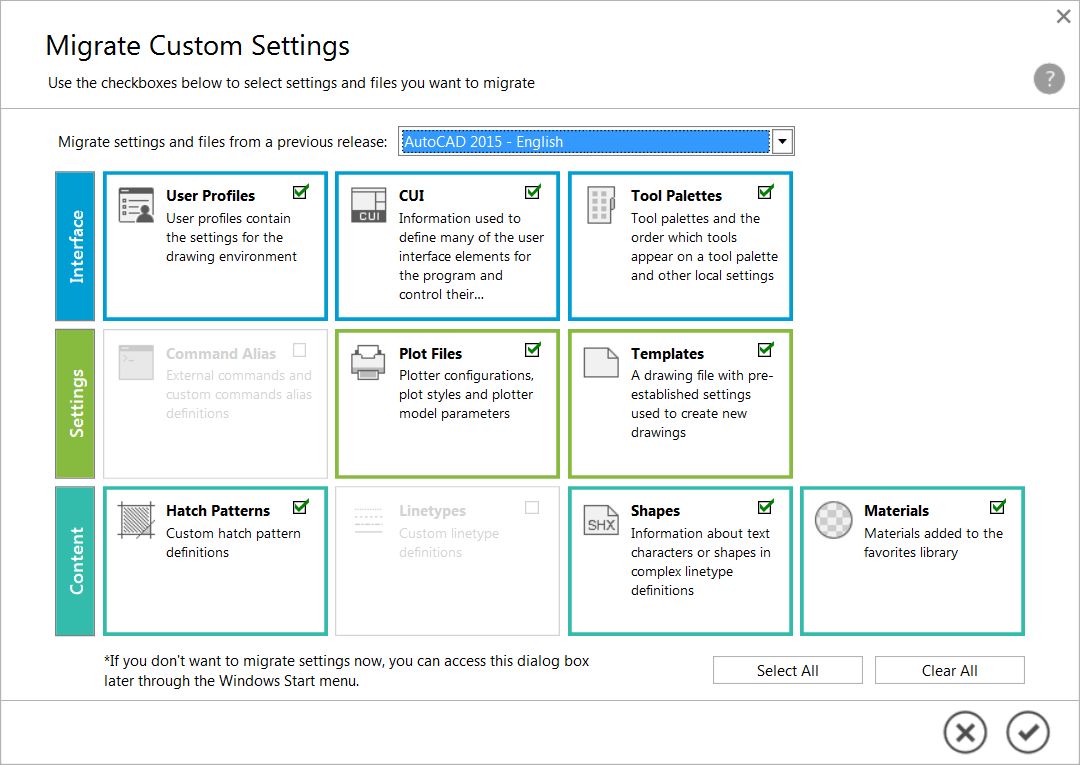The height and width of the screenshot is (765, 1080).
Task: Uncheck the User Profiles checkbox
Action: 300,192
